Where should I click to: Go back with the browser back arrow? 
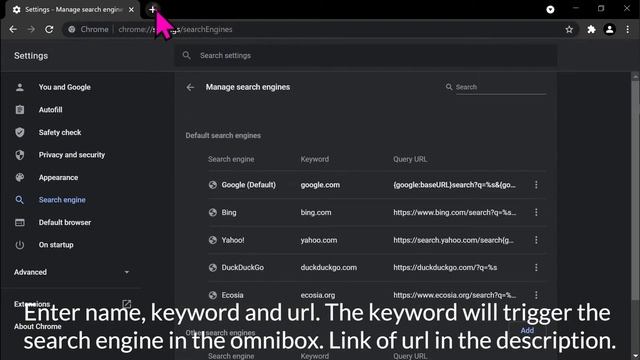click(x=13, y=29)
